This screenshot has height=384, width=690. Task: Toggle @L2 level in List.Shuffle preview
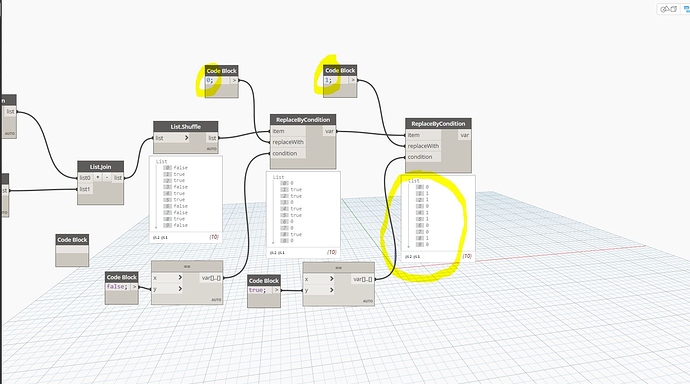tap(156, 238)
